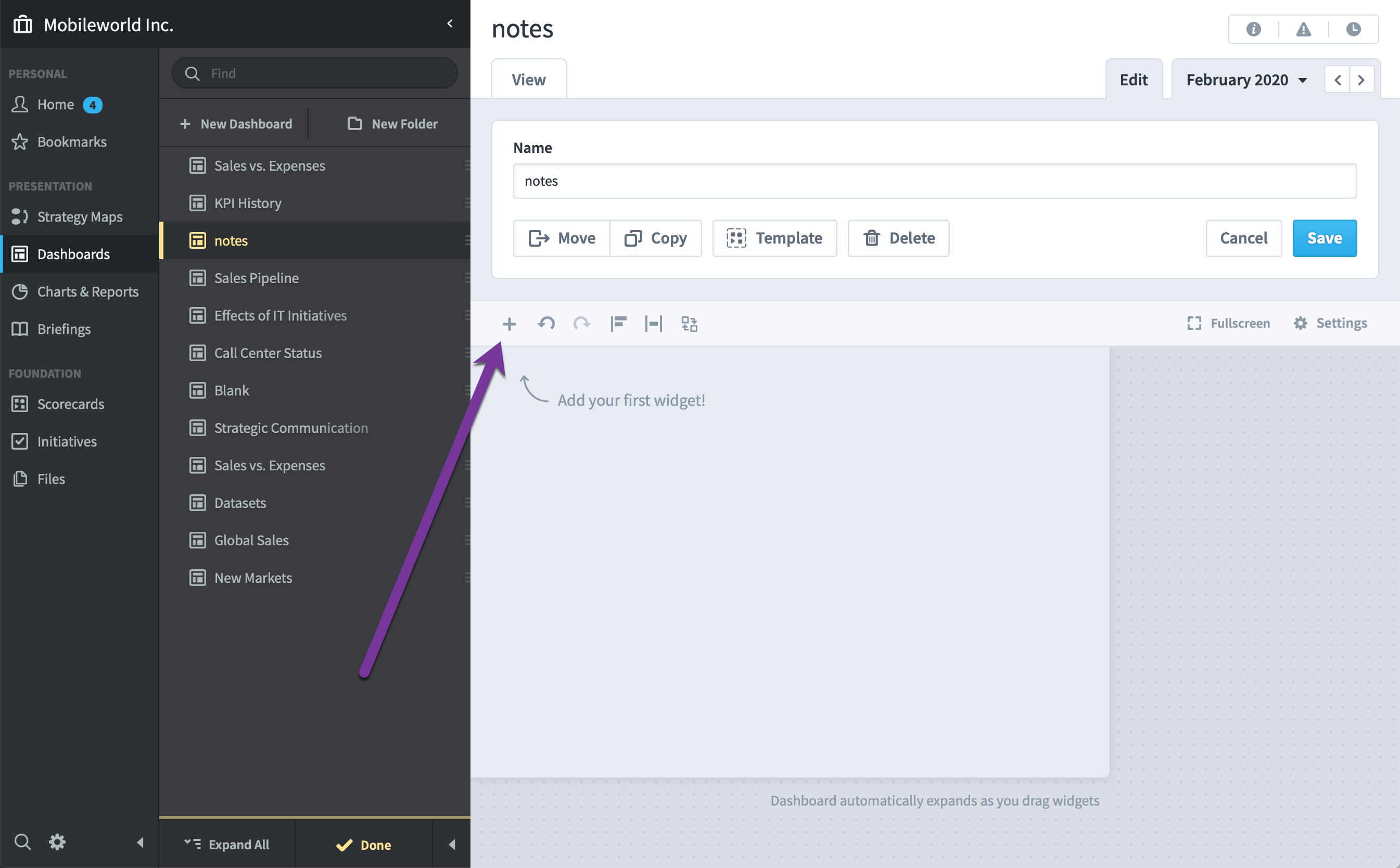Select Effects of IT Initiatives dashboard
Image resolution: width=1400 pixels, height=868 pixels.
(x=314, y=315)
